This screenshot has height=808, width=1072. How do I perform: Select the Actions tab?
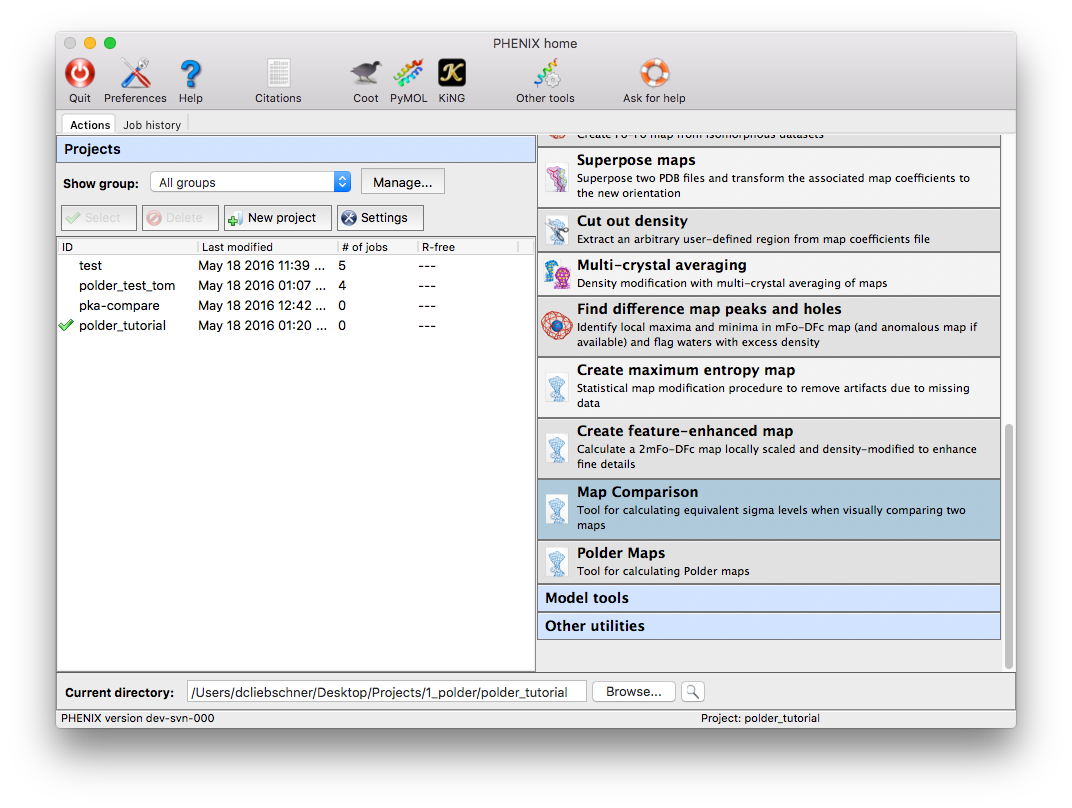[x=90, y=125]
